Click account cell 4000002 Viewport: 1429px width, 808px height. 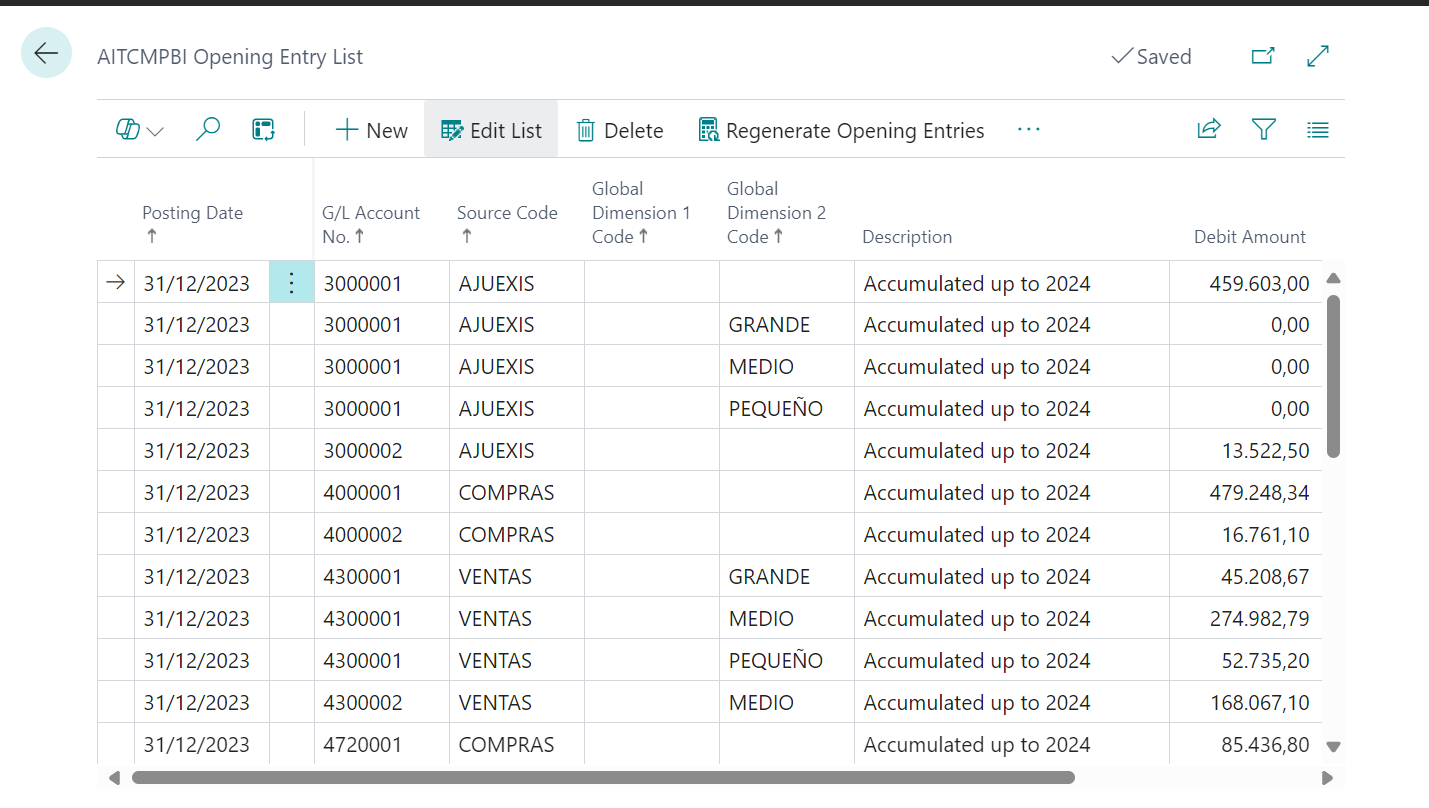tap(382, 535)
